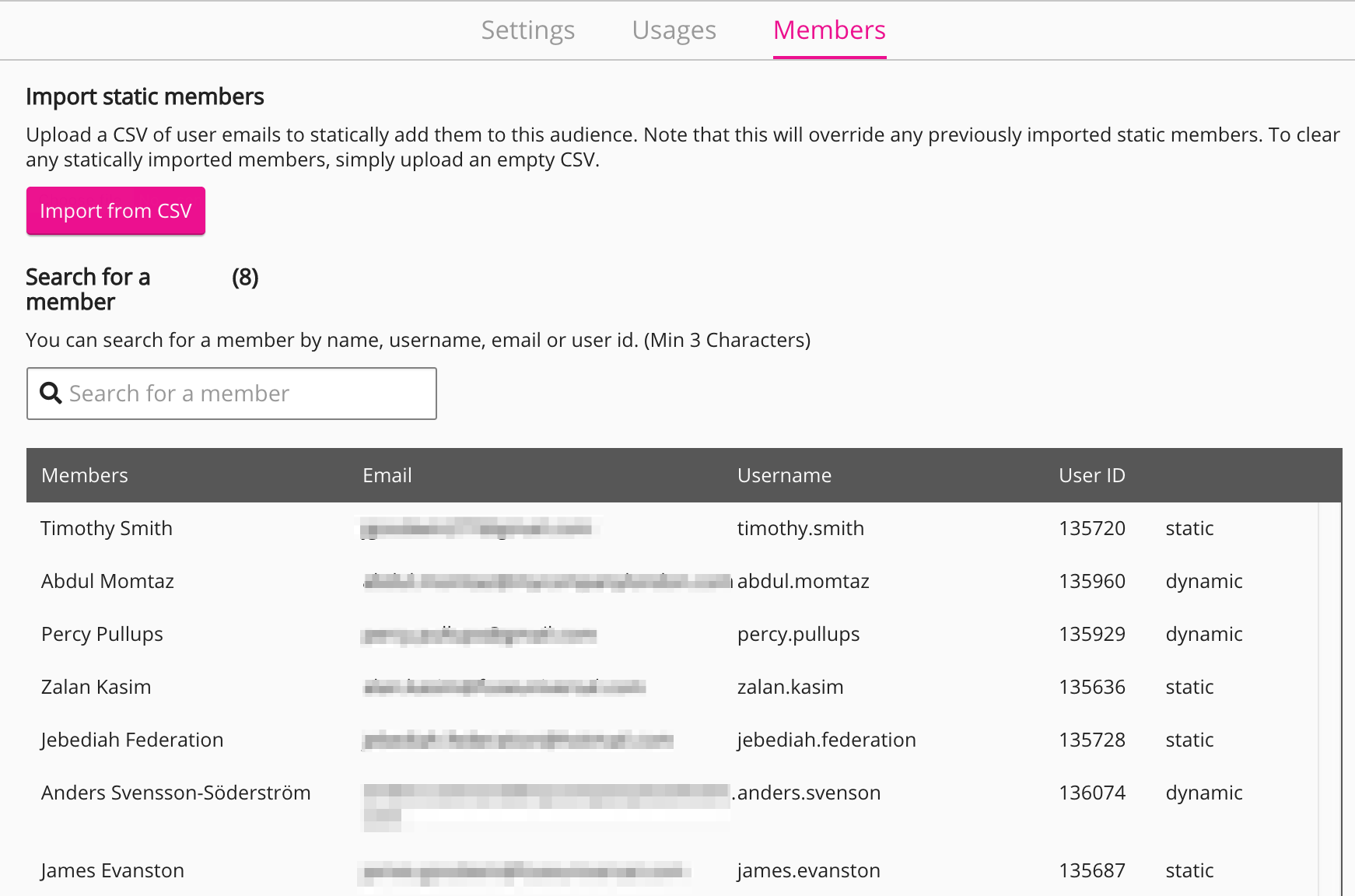Click username percy.pullups in table
This screenshot has width=1355, height=896.
[x=798, y=634]
